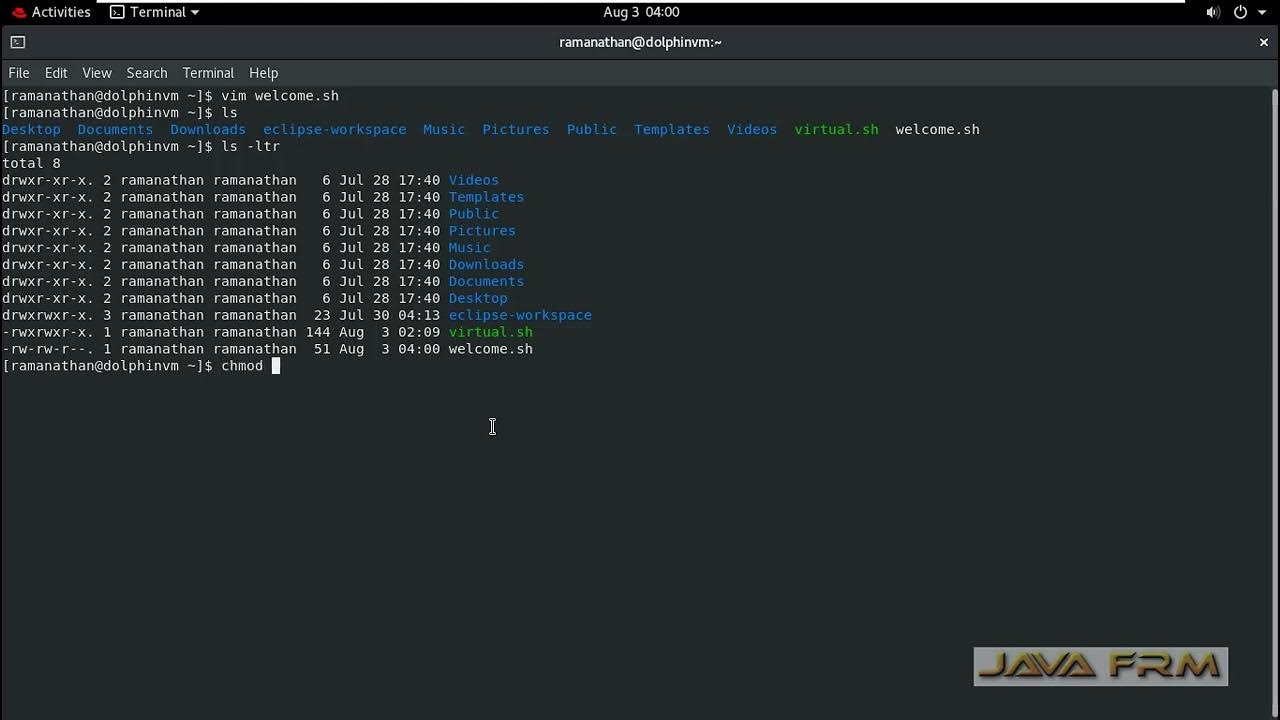
Task: Click 'welcome.sh' in the long listing
Action: tap(491, 349)
